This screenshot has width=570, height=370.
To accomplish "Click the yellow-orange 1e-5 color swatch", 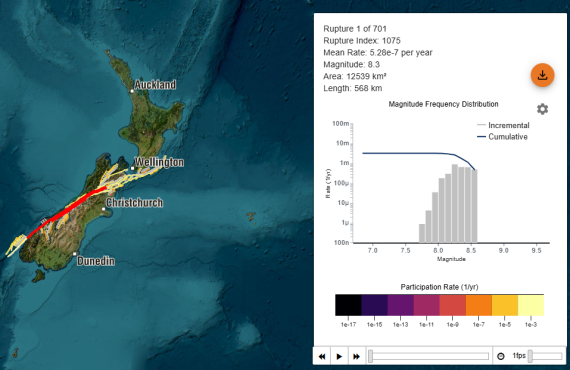I will click(505, 305).
